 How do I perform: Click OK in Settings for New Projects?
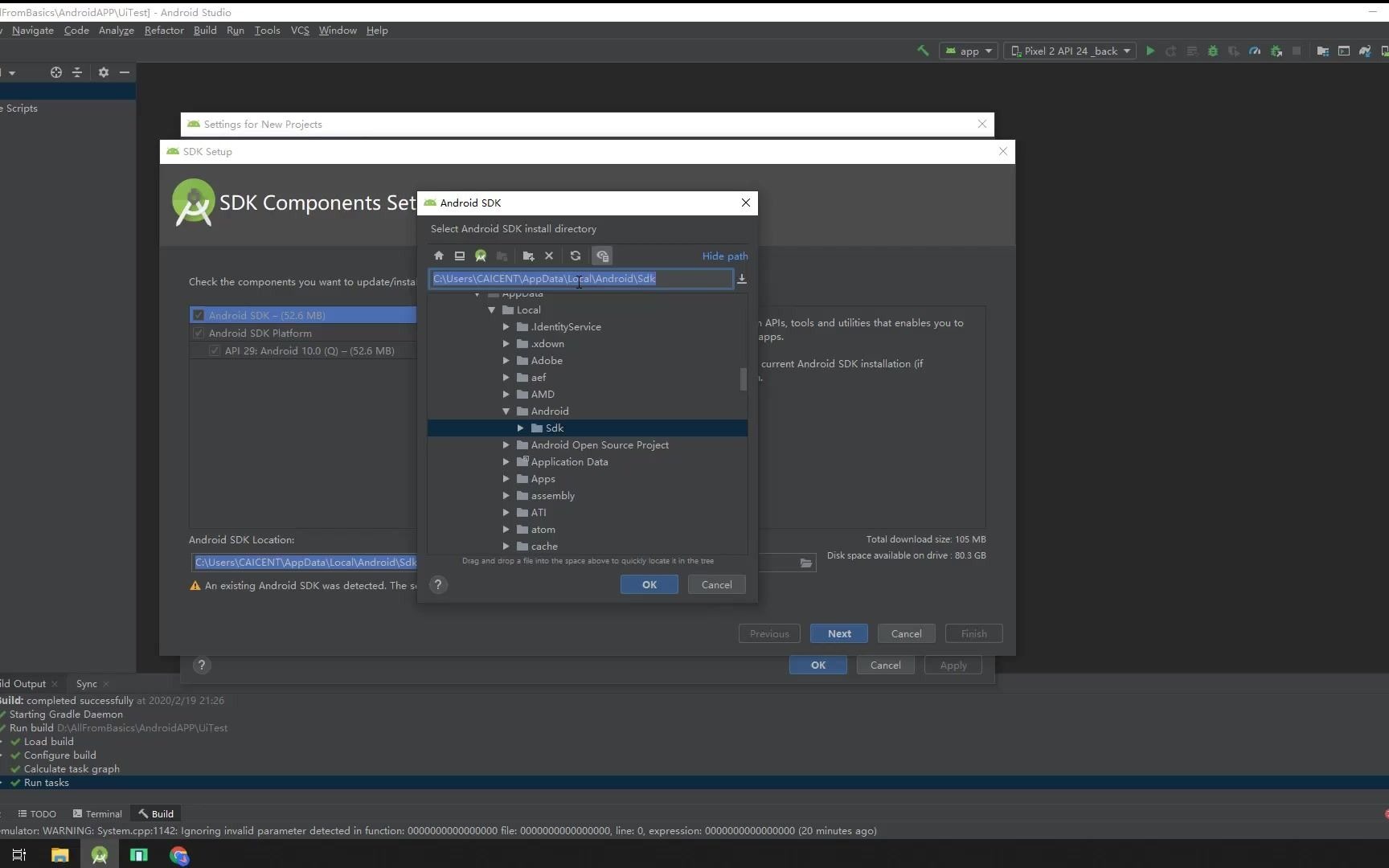click(818, 665)
